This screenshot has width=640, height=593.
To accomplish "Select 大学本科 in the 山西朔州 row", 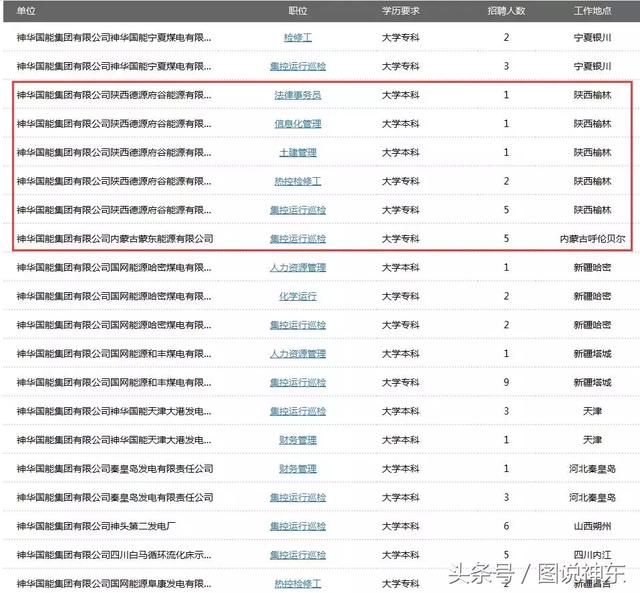I will coord(401,526).
